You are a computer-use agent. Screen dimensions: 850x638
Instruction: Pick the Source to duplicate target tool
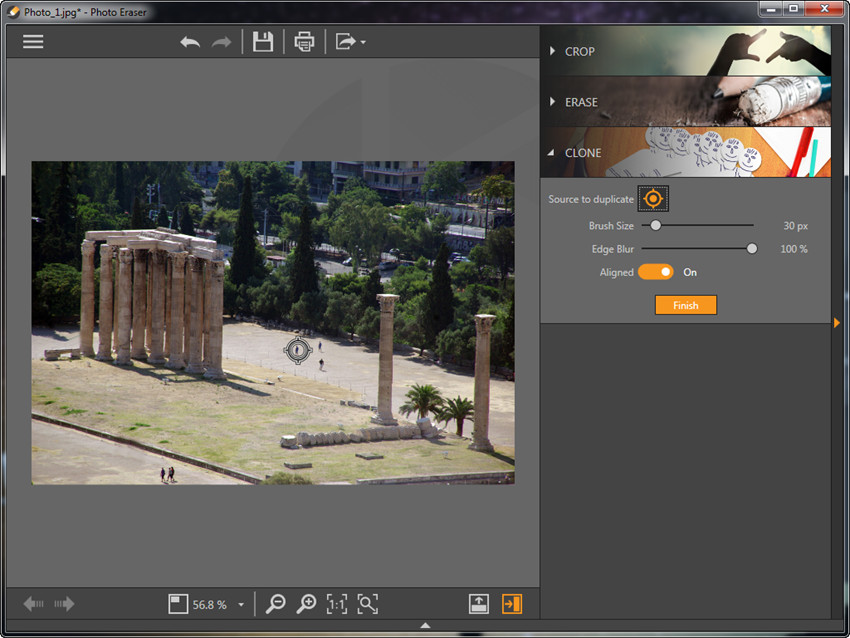click(x=653, y=199)
